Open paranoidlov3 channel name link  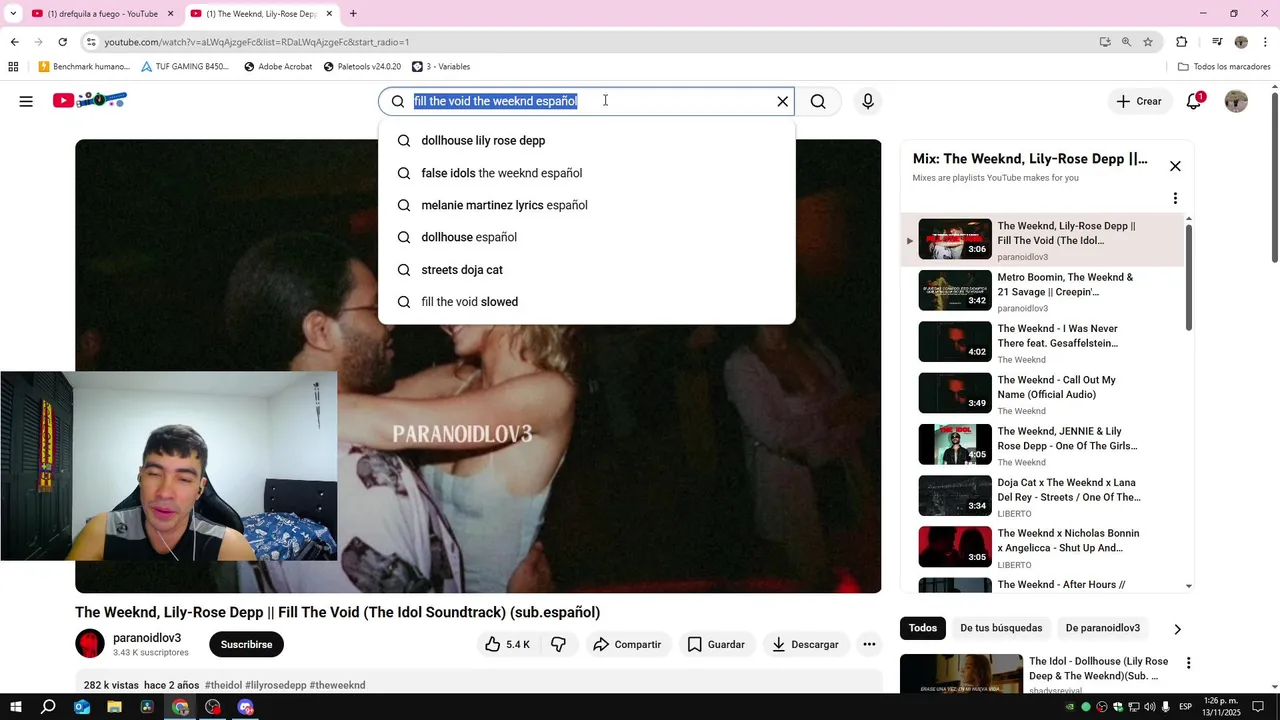pos(147,638)
